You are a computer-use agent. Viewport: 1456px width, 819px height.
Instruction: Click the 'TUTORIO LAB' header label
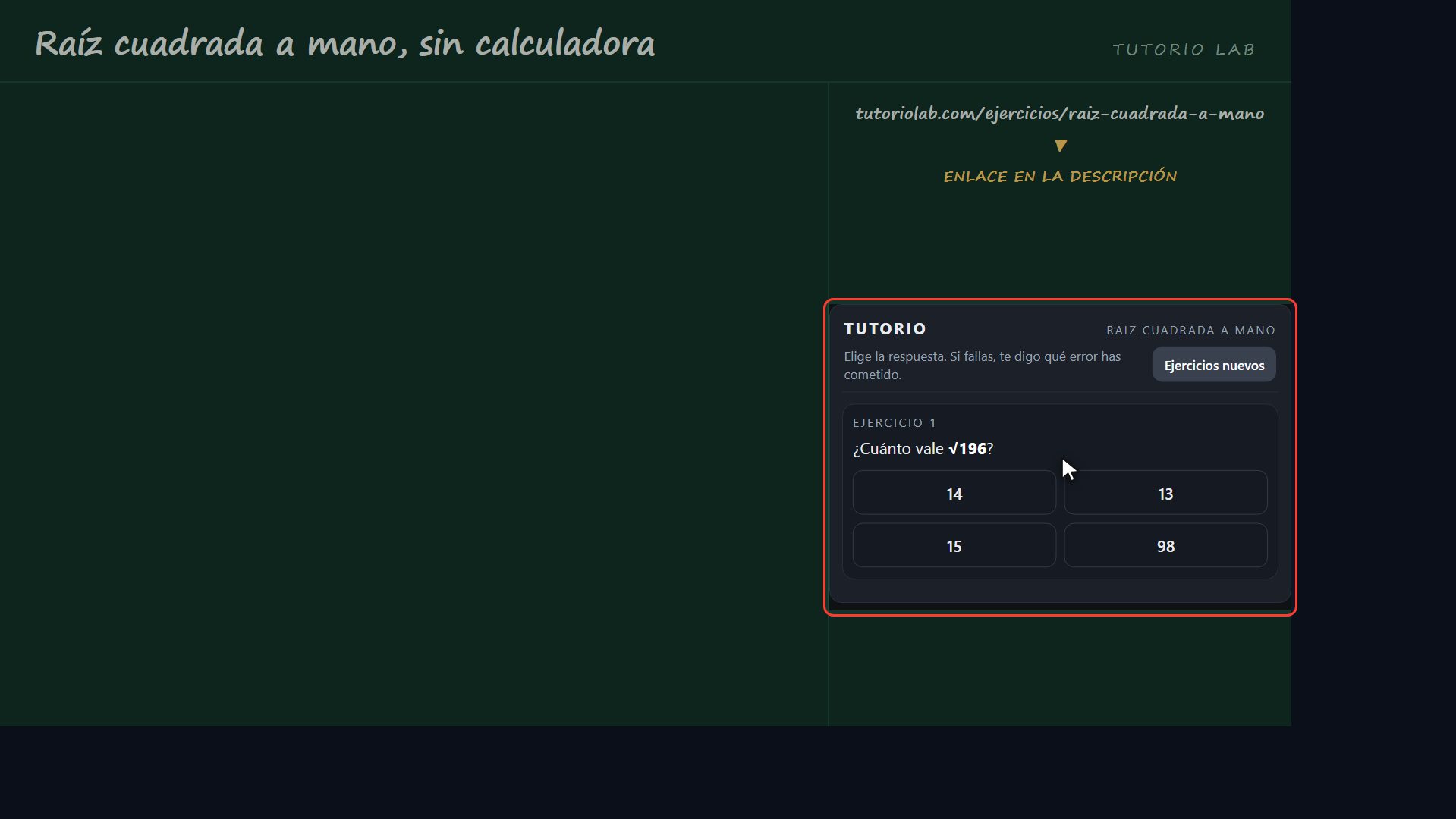pyautogui.click(x=1184, y=49)
